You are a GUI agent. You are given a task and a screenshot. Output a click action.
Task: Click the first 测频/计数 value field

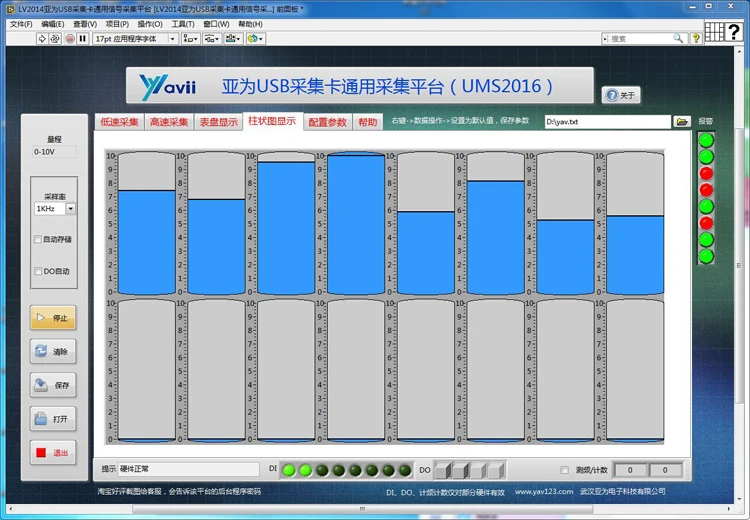(x=630, y=470)
